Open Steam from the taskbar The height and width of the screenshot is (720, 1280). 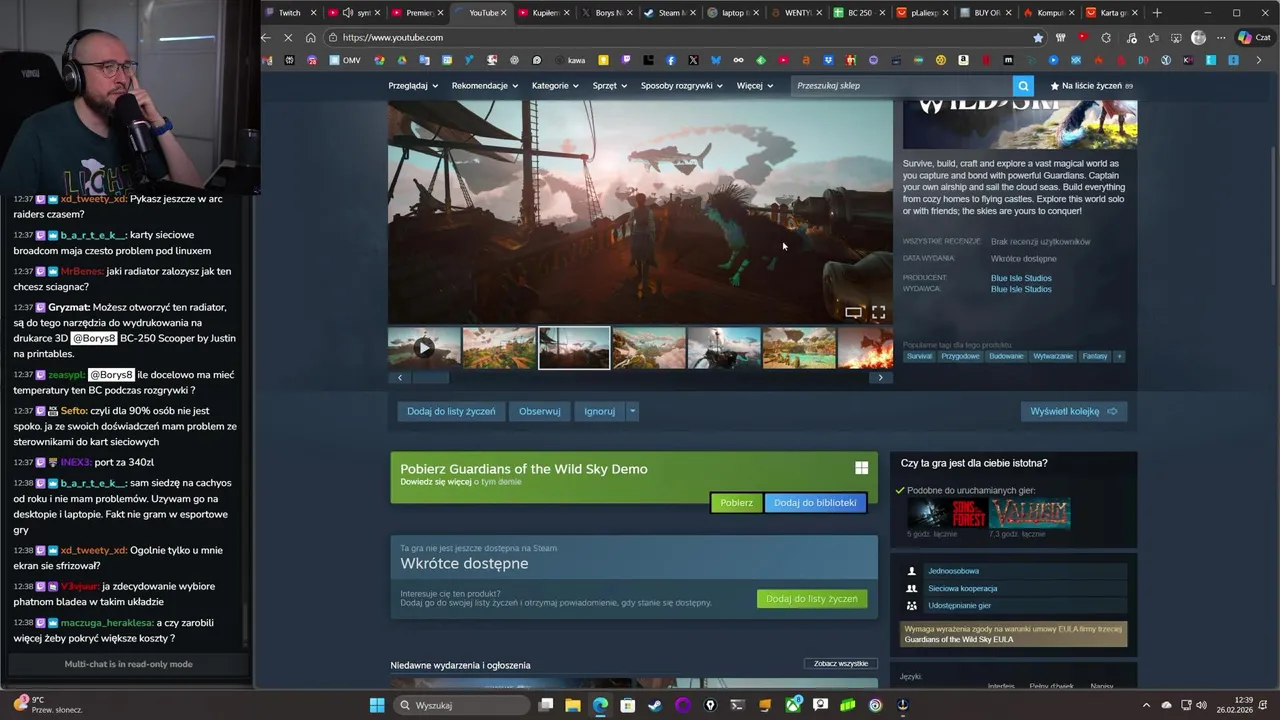pos(655,705)
